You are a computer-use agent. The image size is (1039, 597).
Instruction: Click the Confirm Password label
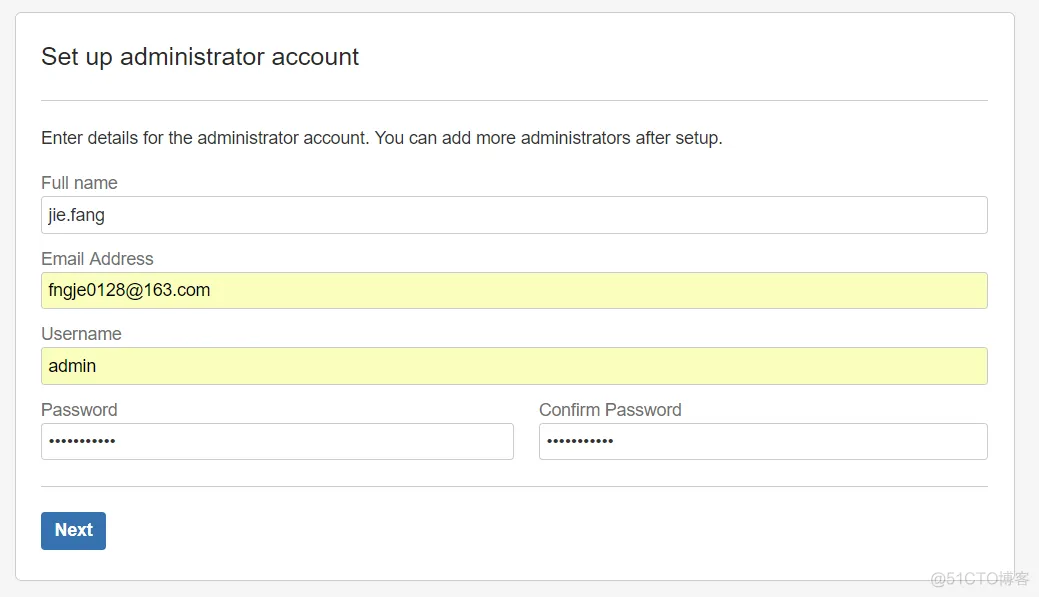pyautogui.click(x=610, y=409)
